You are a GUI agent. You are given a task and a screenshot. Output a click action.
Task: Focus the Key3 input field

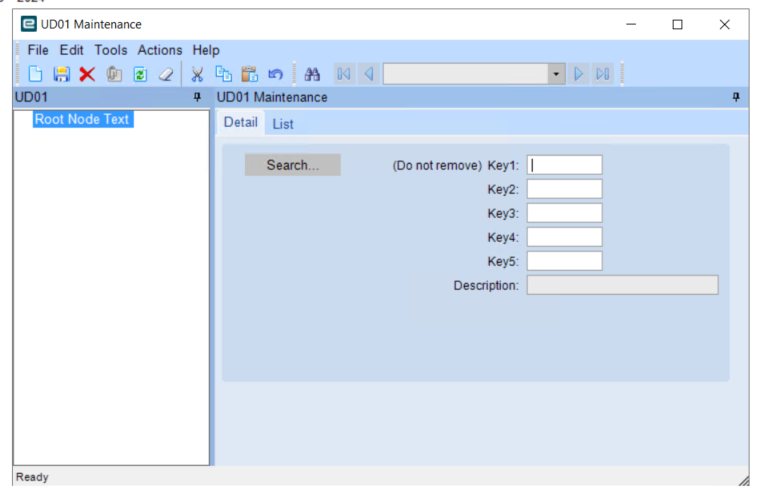point(564,213)
